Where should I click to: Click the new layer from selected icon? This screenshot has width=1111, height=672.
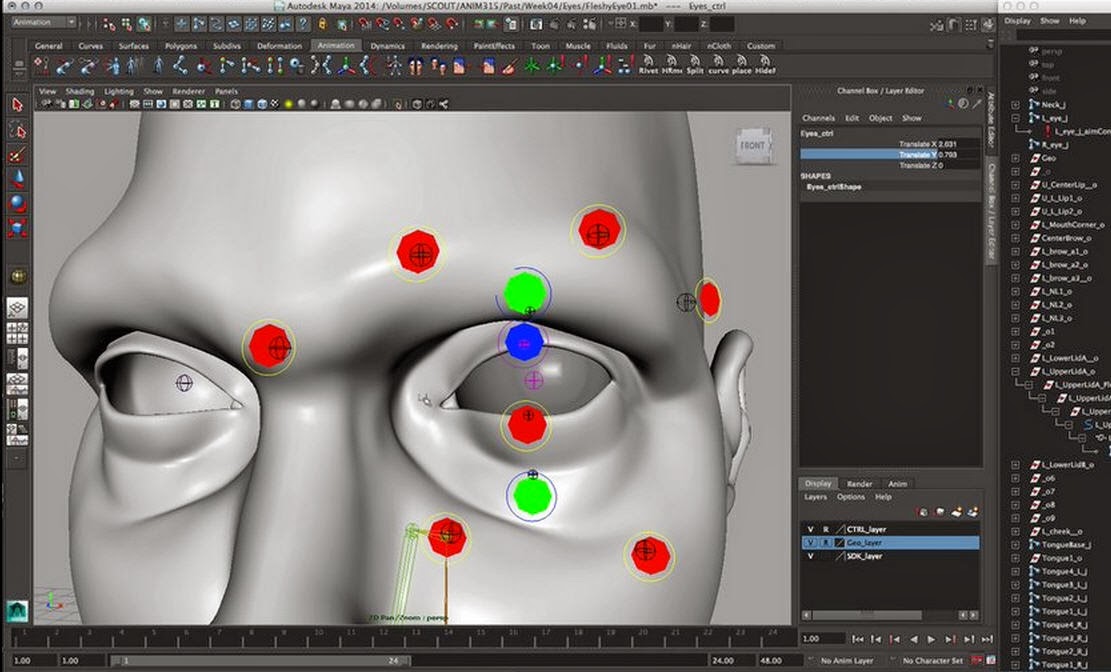click(x=973, y=511)
